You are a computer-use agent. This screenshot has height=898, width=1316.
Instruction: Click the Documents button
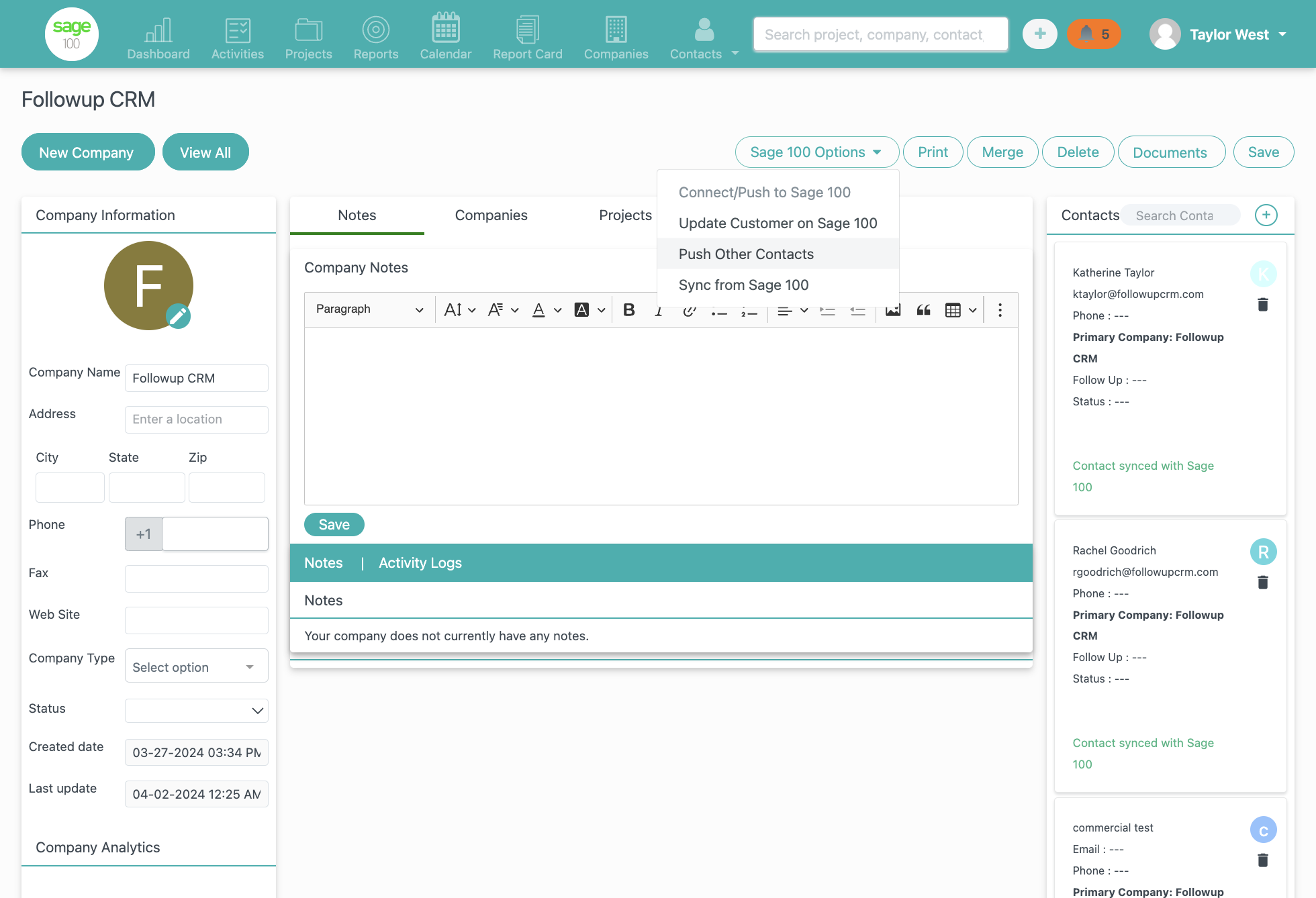pyautogui.click(x=1172, y=152)
